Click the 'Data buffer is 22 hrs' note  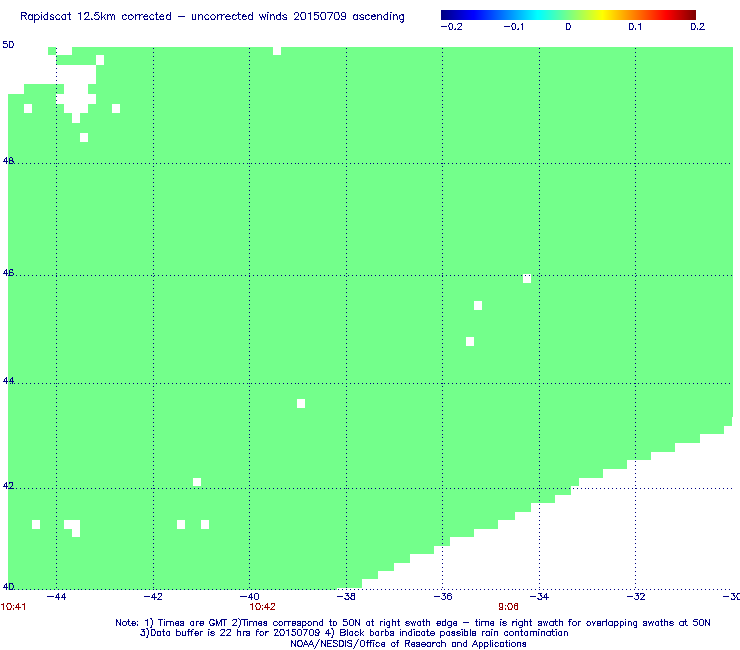(x=354, y=633)
